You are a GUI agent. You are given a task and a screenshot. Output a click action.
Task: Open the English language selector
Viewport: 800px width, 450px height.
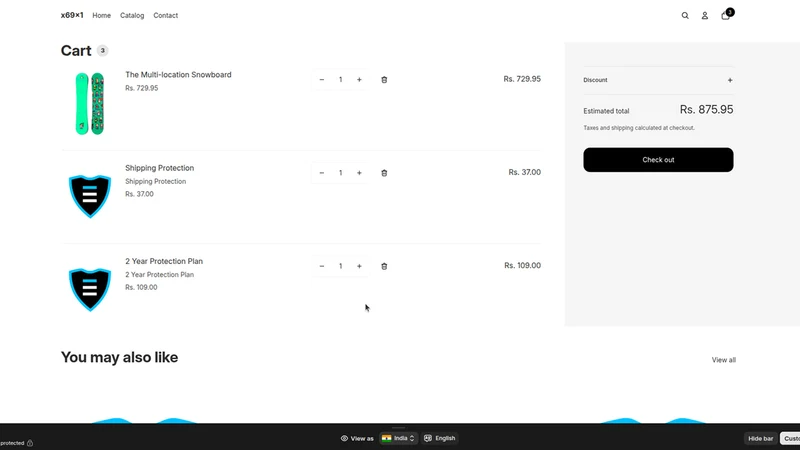(439, 438)
